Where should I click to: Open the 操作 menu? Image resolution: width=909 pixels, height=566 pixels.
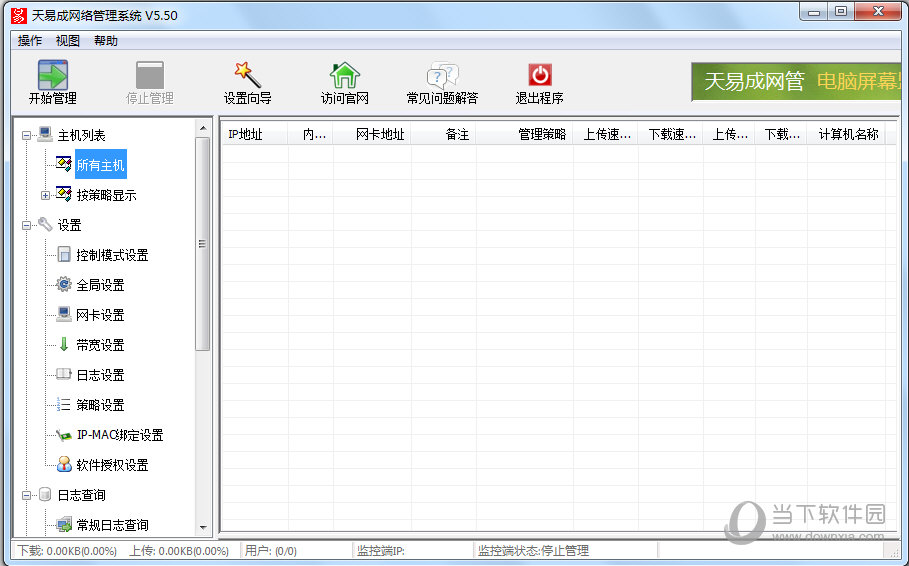(x=30, y=41)
